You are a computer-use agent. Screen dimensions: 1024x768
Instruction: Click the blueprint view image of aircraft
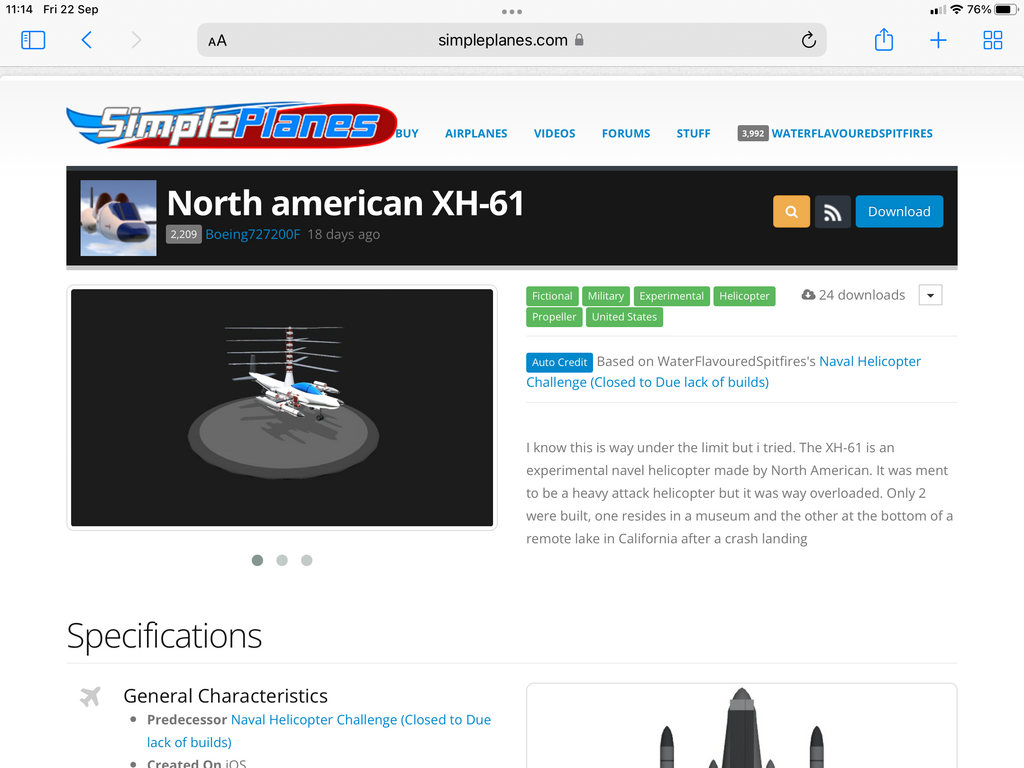(742, 726)
